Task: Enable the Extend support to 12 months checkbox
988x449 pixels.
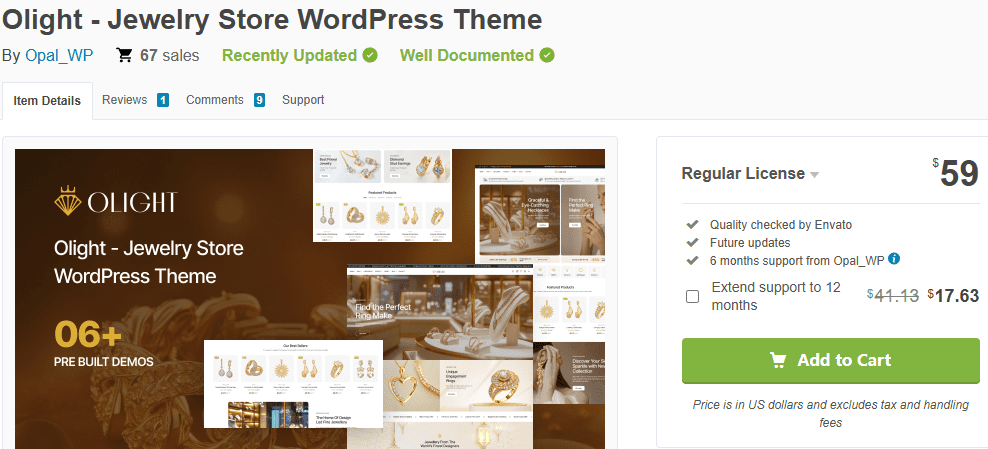Action: point(692,296)
